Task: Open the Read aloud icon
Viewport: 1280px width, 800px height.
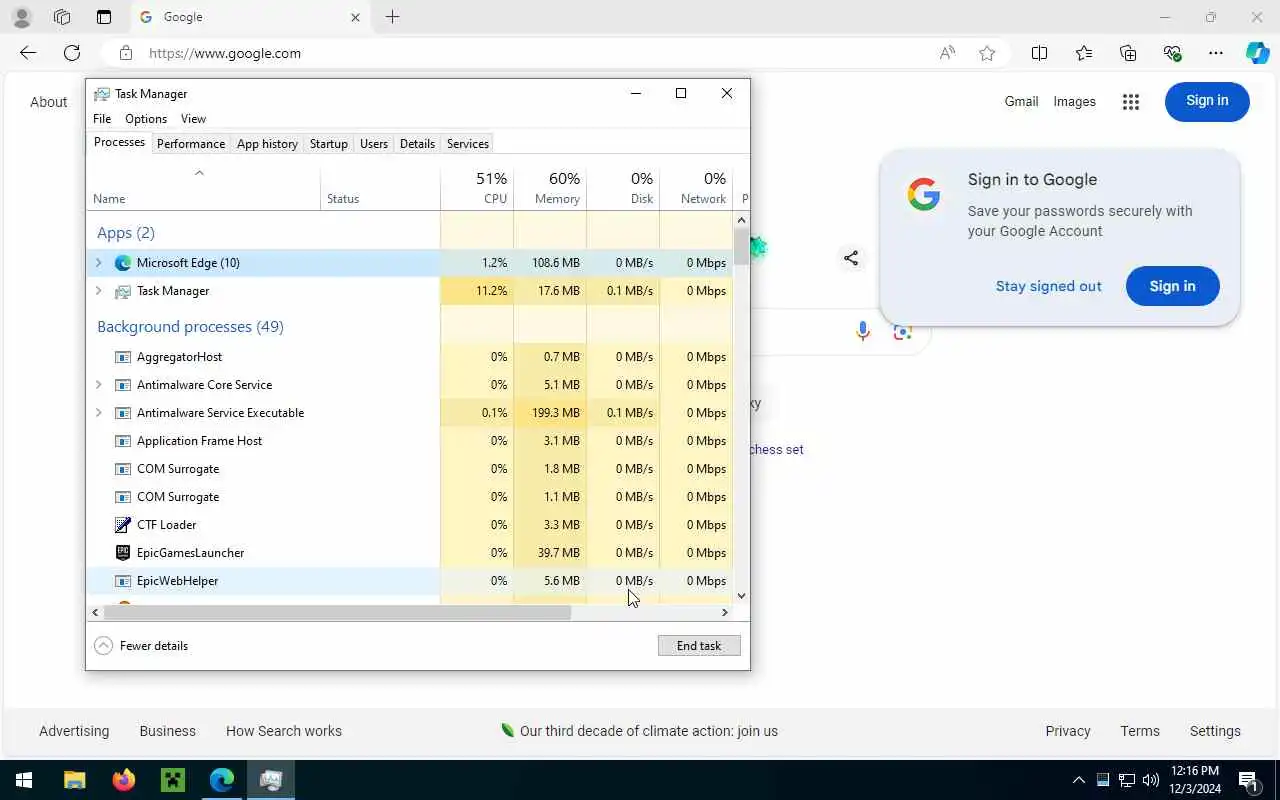Action: coord(947,53)
